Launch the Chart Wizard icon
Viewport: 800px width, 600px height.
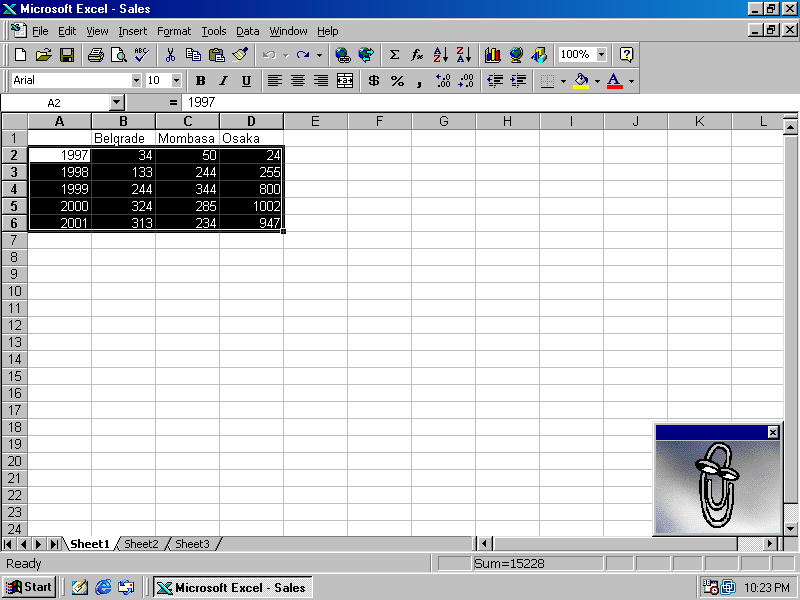(492, 55)
